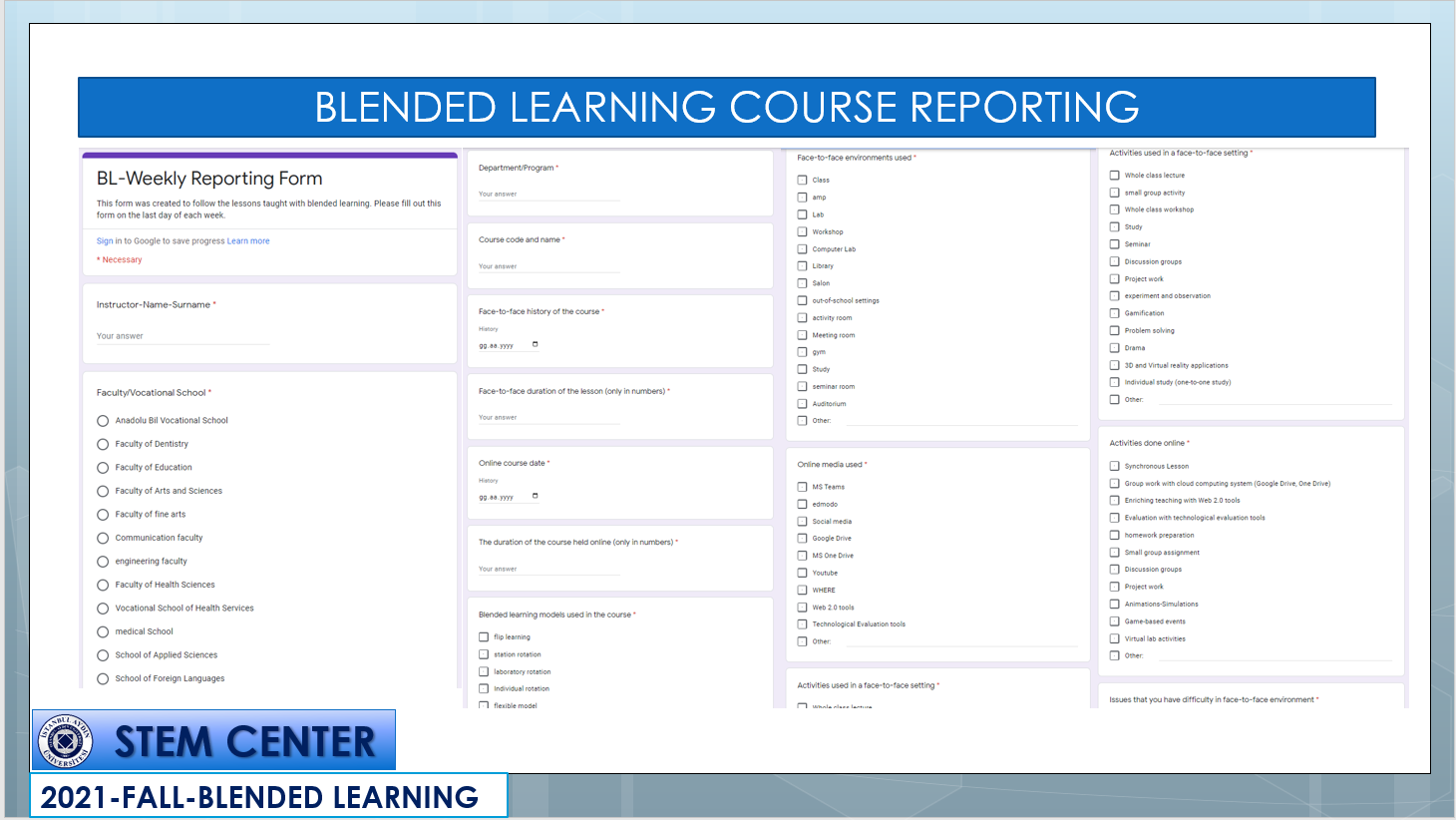Click Online course date input
Image resolution: width=1456 pixels, height=820 pixels.
pos(509,497)
